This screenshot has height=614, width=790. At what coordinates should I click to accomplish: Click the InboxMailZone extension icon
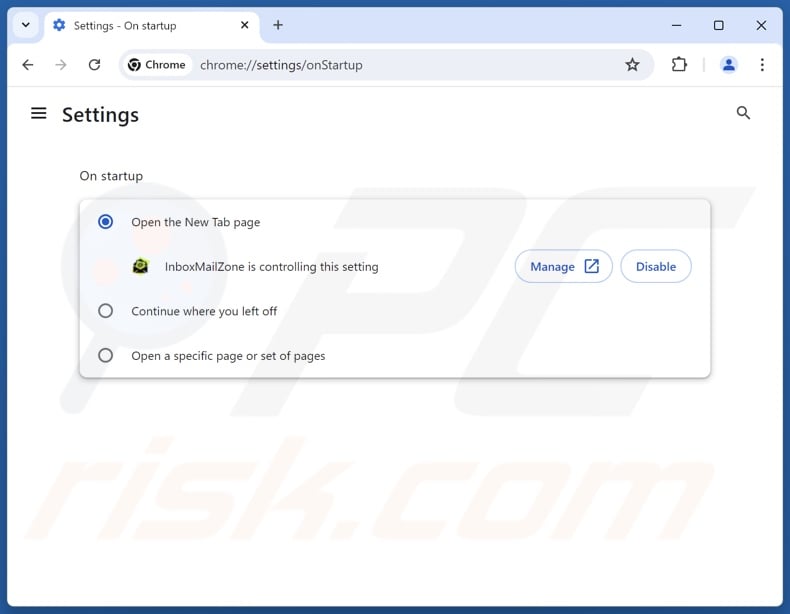coord(141,266)
